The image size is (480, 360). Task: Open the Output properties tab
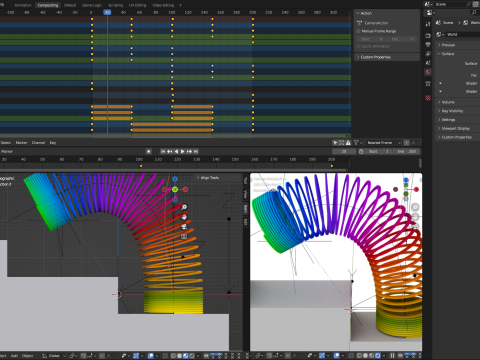click(x=428, y=44)
